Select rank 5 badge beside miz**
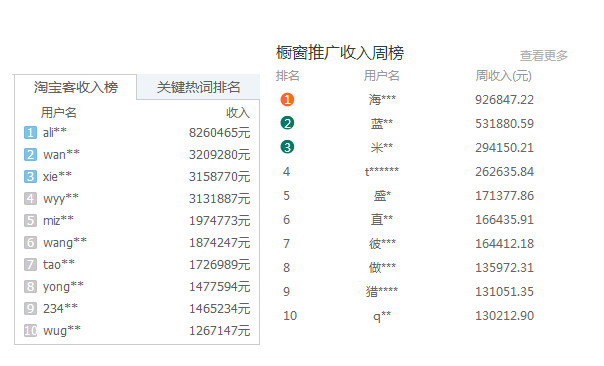604x366 pixels. point(30,220)
